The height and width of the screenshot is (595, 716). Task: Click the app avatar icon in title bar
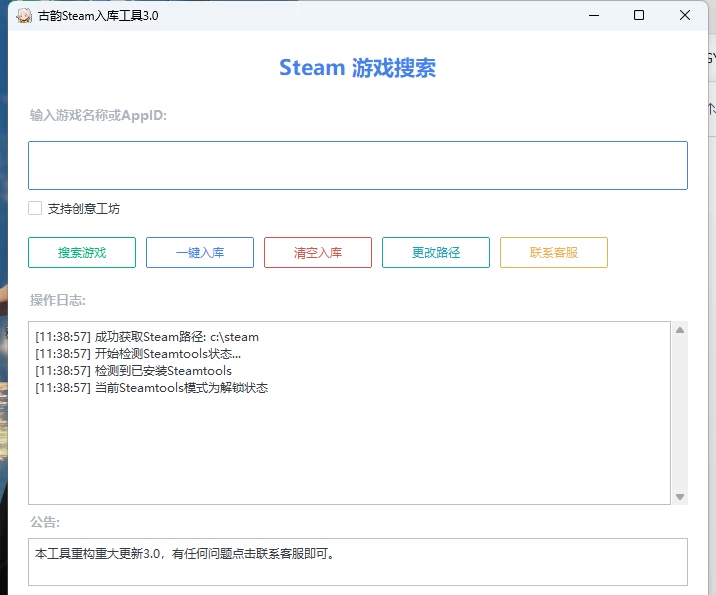click(24, 16)
